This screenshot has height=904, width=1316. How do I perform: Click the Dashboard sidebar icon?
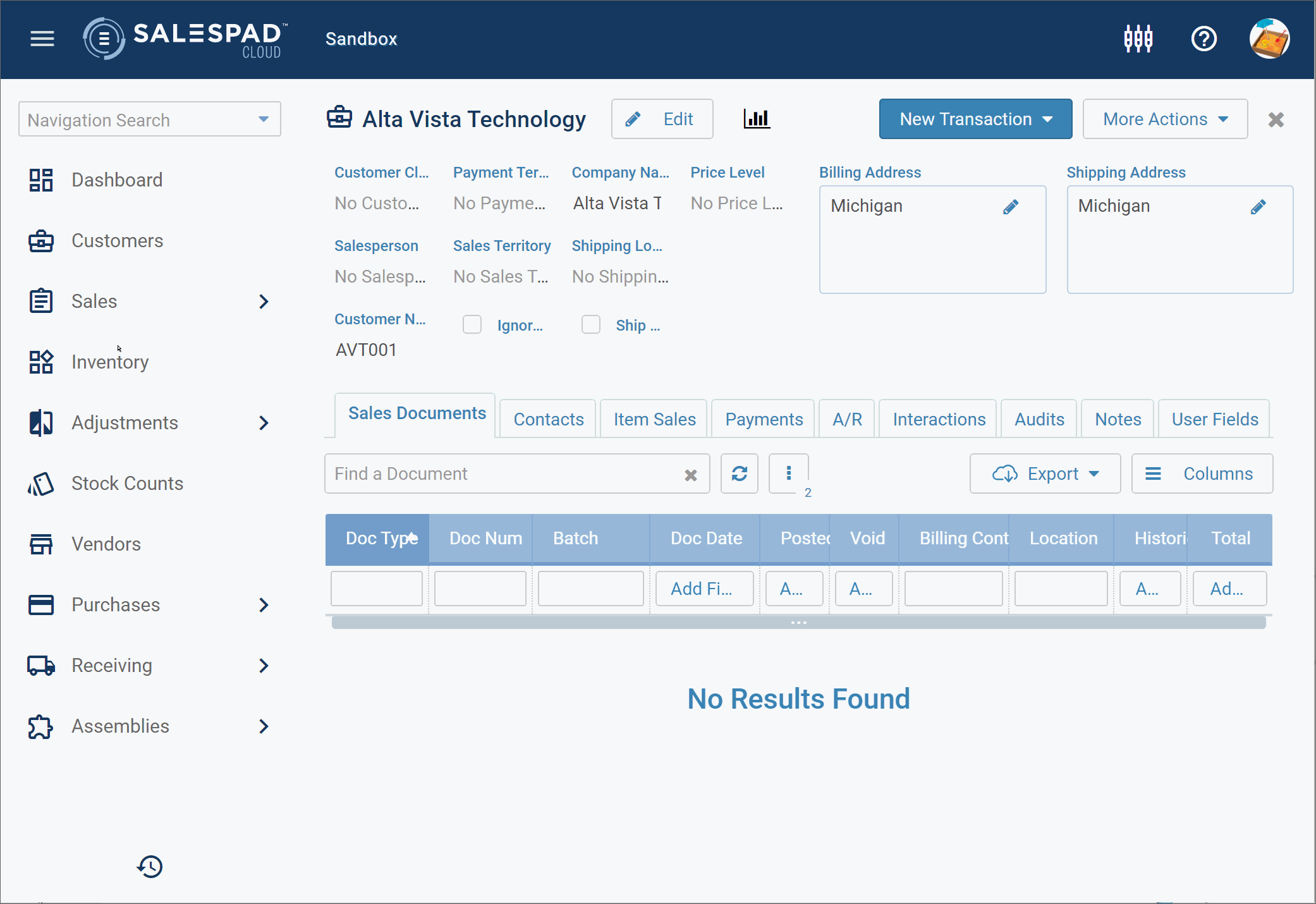tap(41, 180)
